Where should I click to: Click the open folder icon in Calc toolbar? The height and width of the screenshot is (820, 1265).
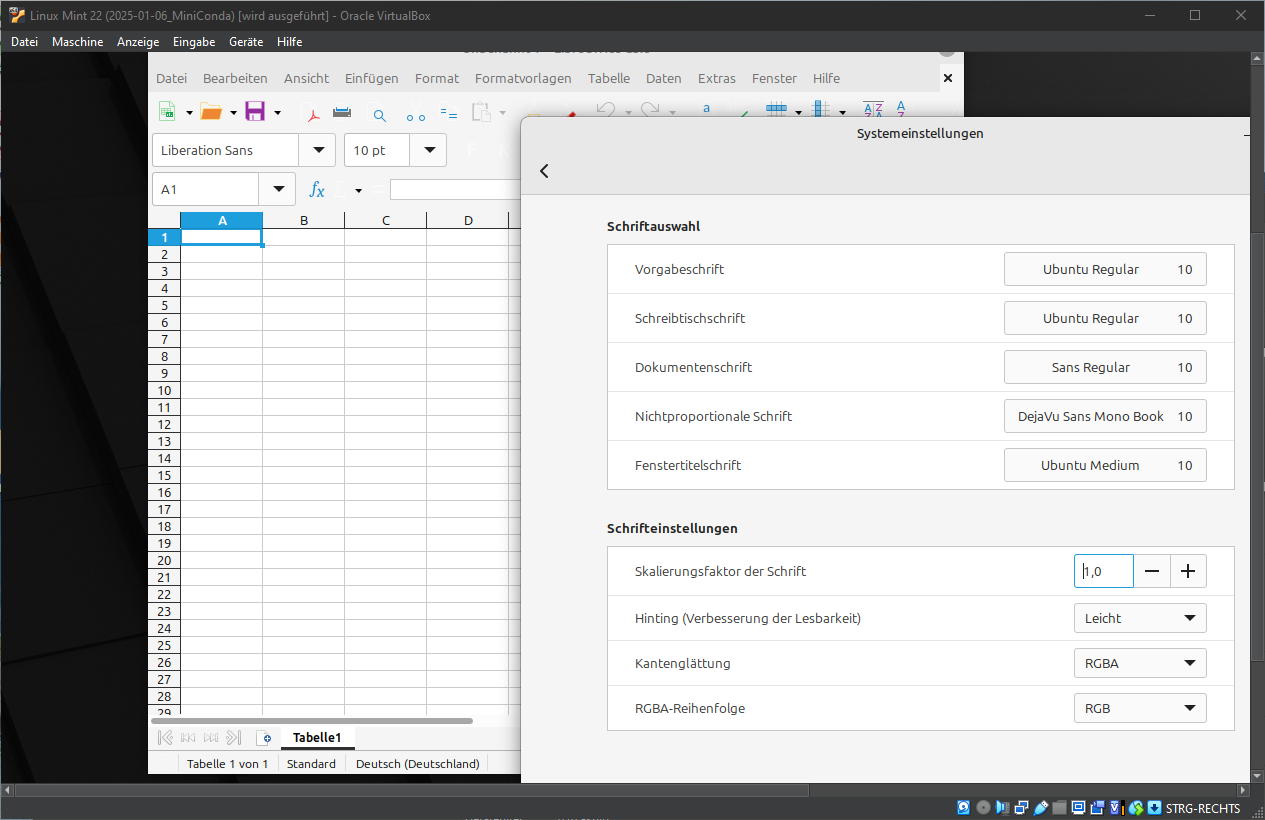(x=211, y=112)
